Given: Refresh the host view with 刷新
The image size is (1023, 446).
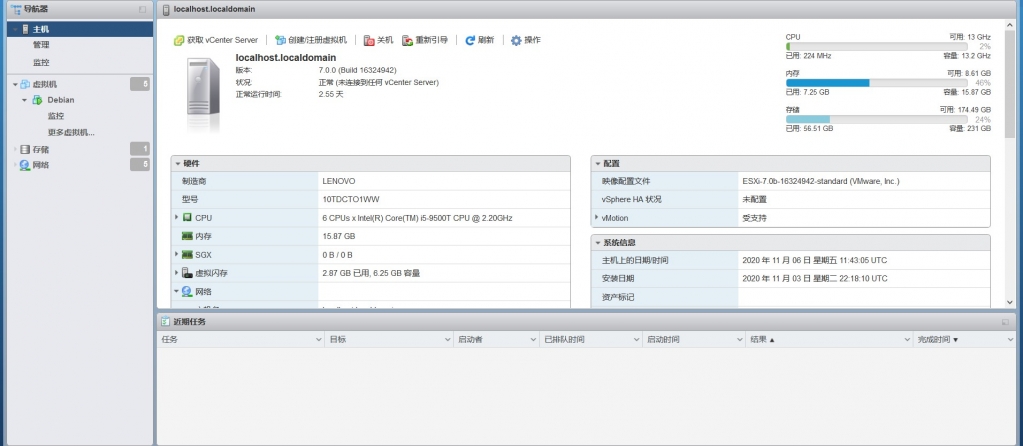Looking at the screenshot, I should click(480, 40).
